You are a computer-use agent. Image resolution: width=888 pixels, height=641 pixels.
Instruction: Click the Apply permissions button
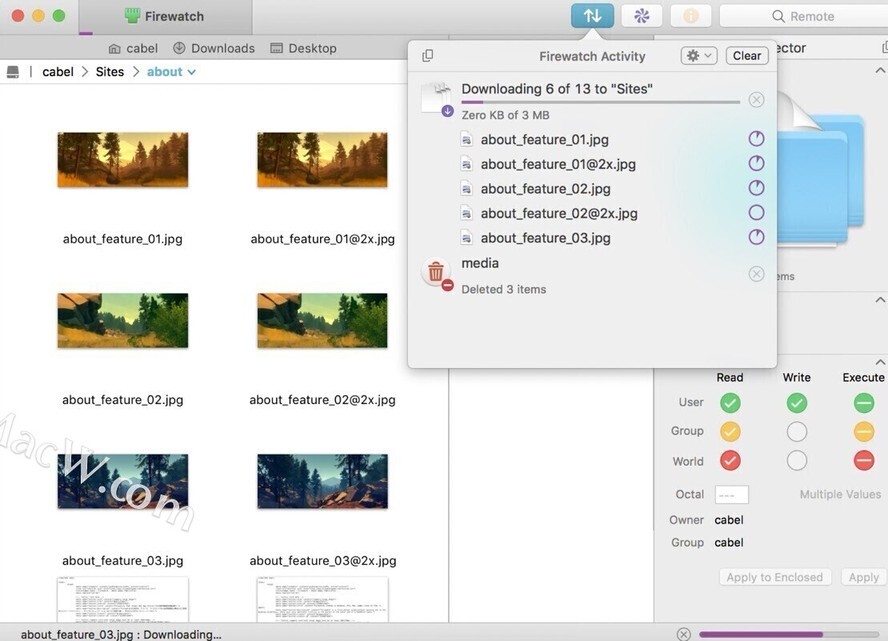[864, 577]
